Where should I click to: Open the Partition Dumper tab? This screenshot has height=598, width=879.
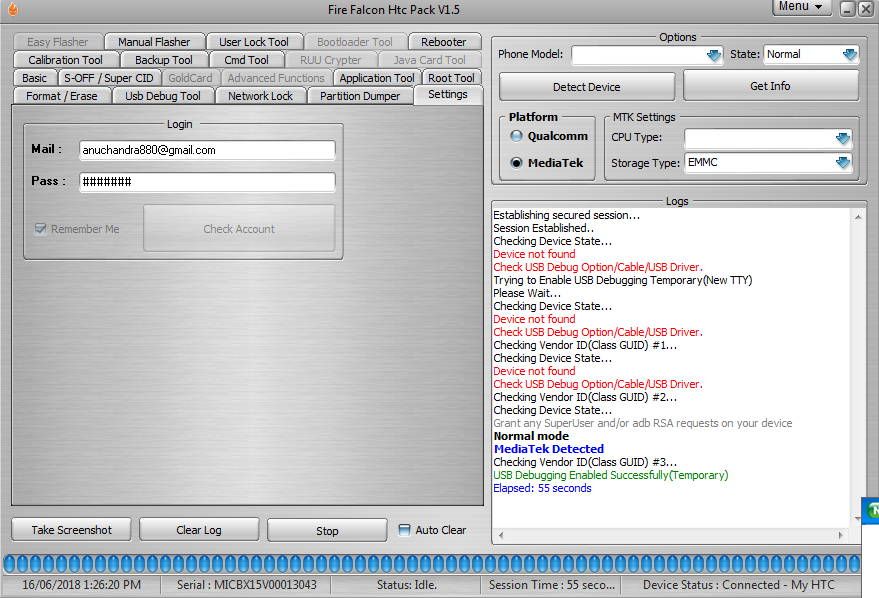[360, 96]
